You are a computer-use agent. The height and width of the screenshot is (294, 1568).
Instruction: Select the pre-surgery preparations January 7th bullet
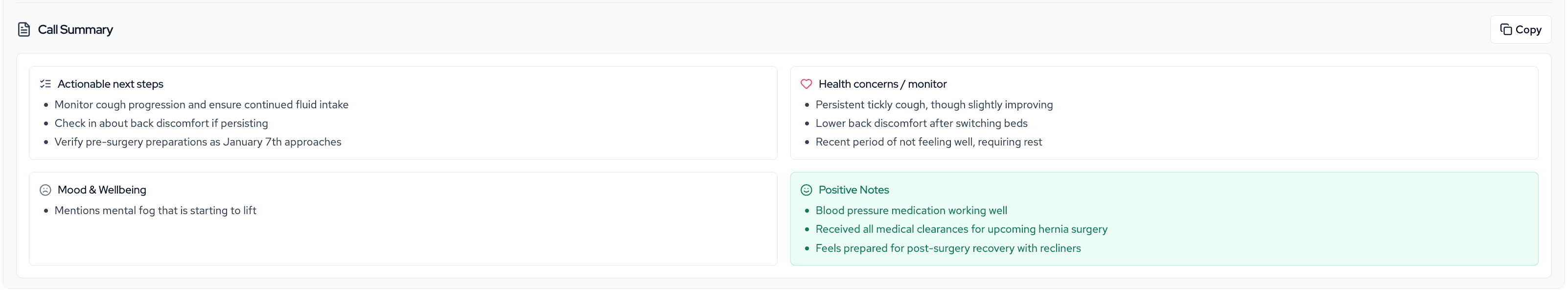click(198, 142)
